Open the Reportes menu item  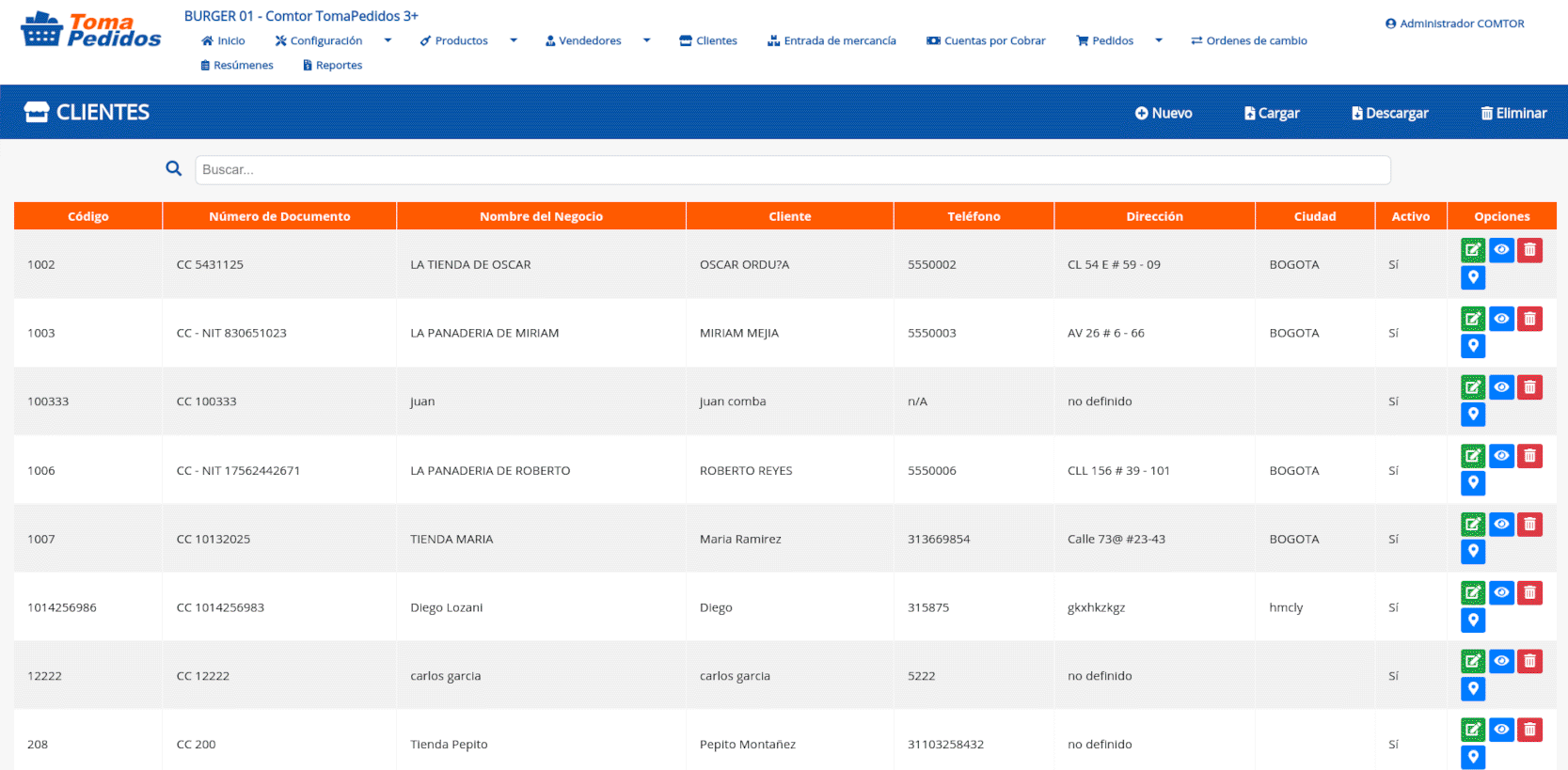click(333, 65)
